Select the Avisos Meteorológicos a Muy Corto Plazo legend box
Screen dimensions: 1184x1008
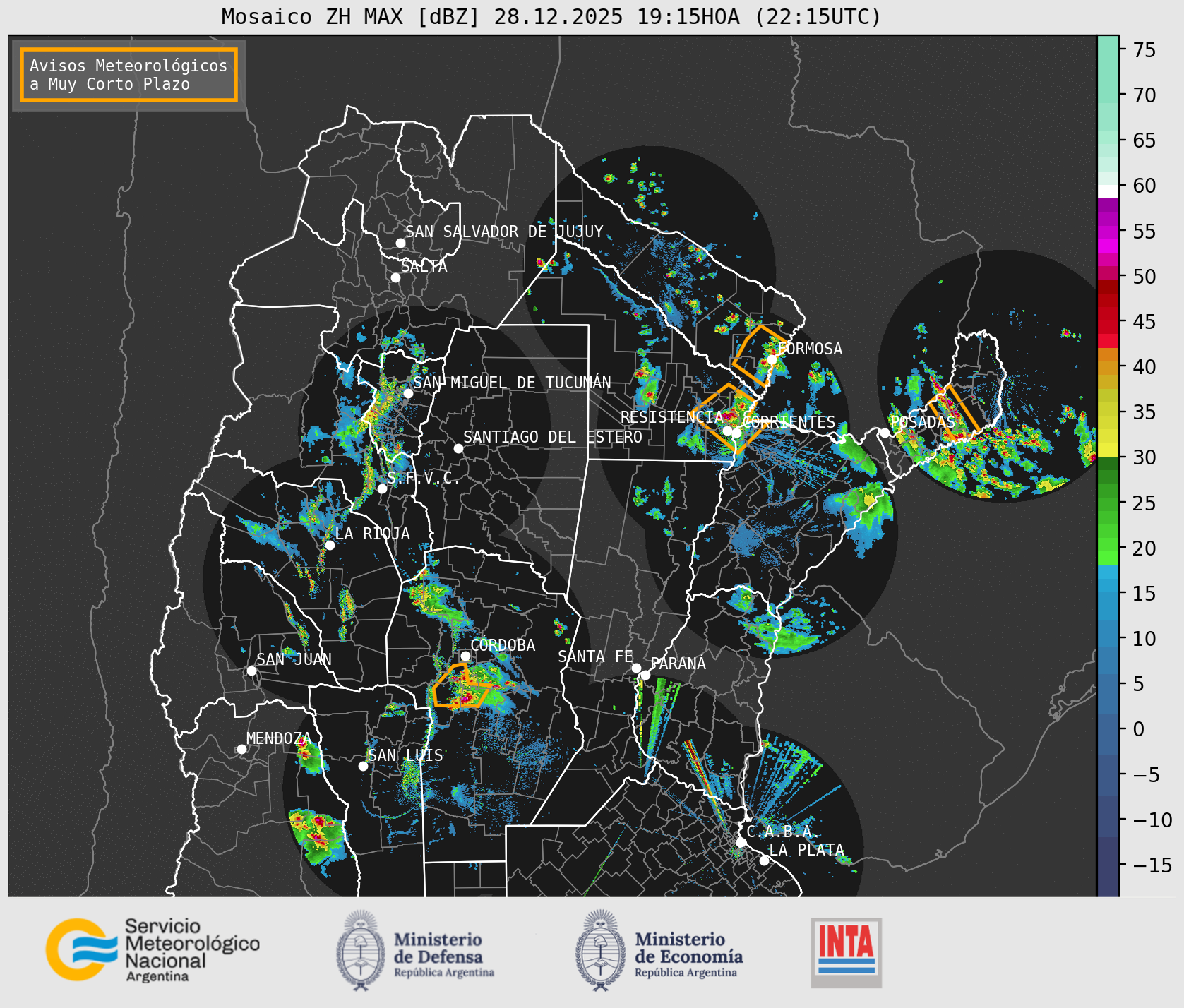(128, 75)
